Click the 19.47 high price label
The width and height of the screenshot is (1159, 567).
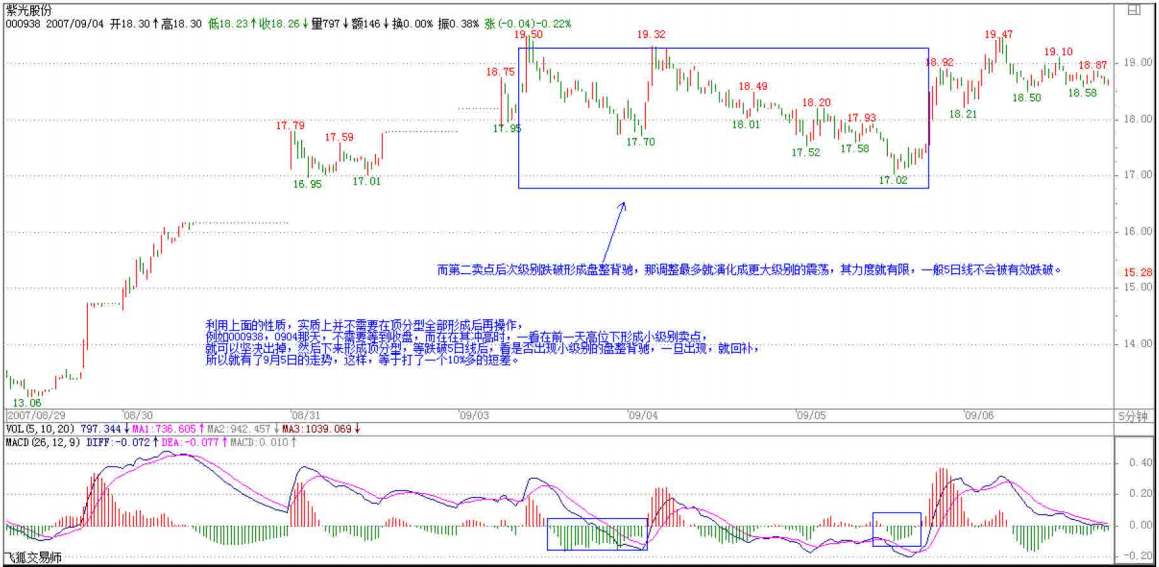[997, 34]
